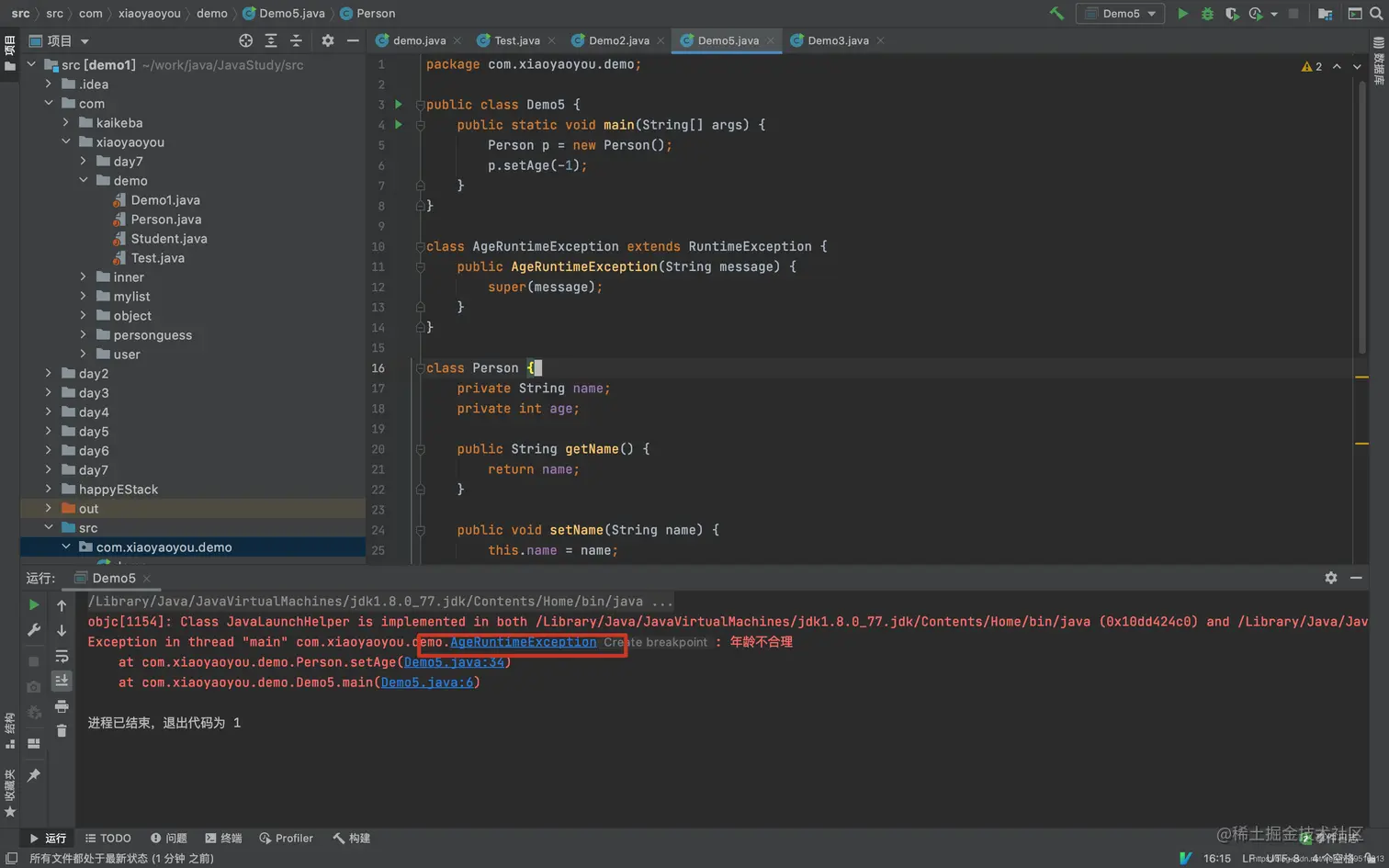Click the Build hammer icon in top toolbar
The image size is (1389, 868).
tap(1056, 14)
